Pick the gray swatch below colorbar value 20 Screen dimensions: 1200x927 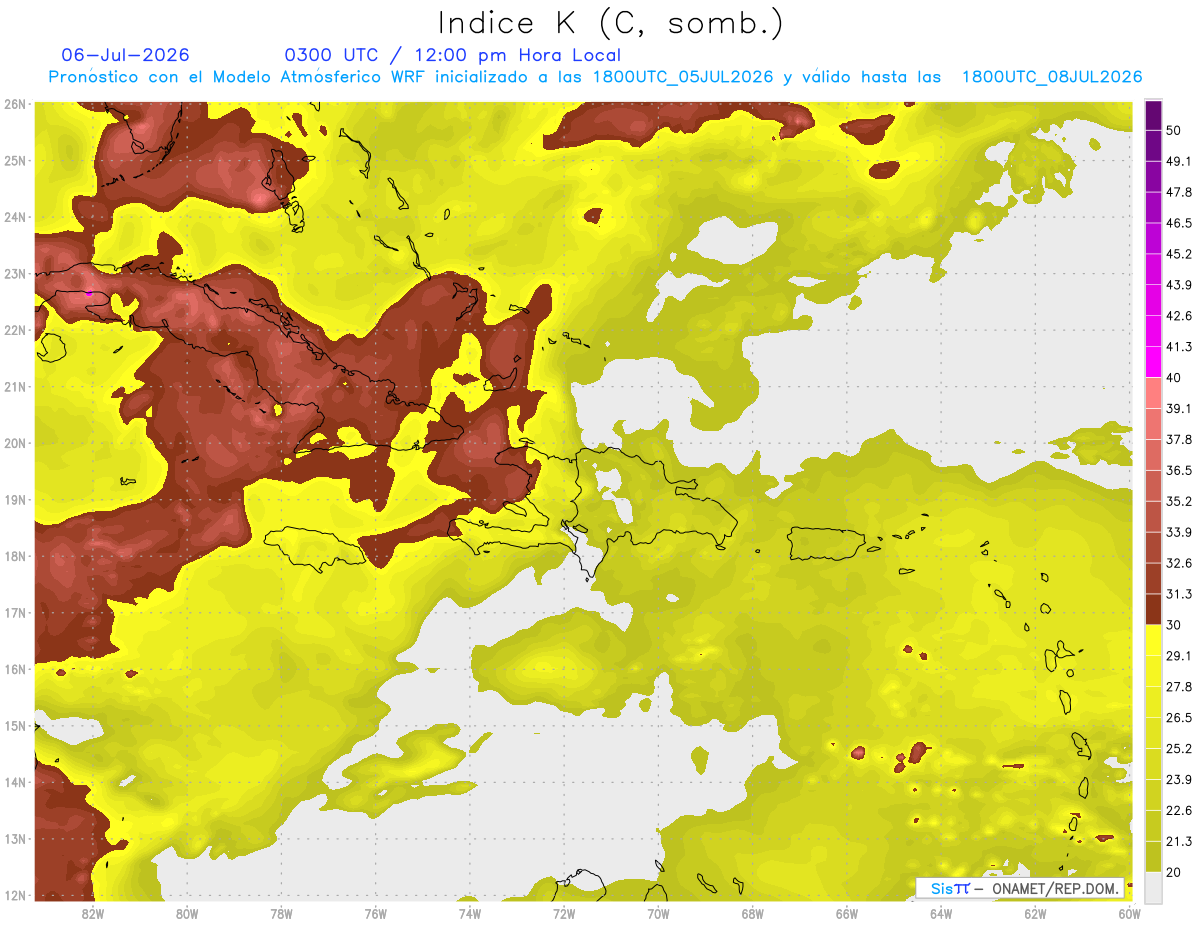[1153, 887]
